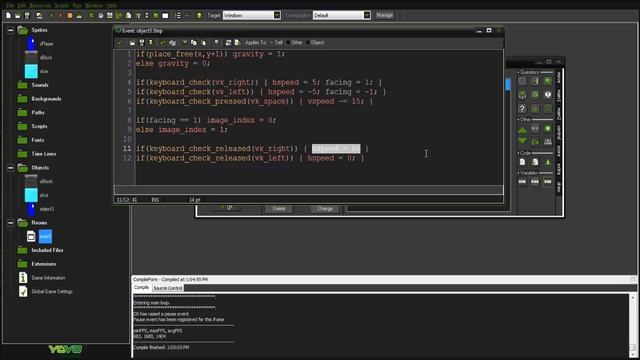Click the undo arrow in the code editor toolbar
The height and width of the screenshot is (360, 640).
coord(163,42)
